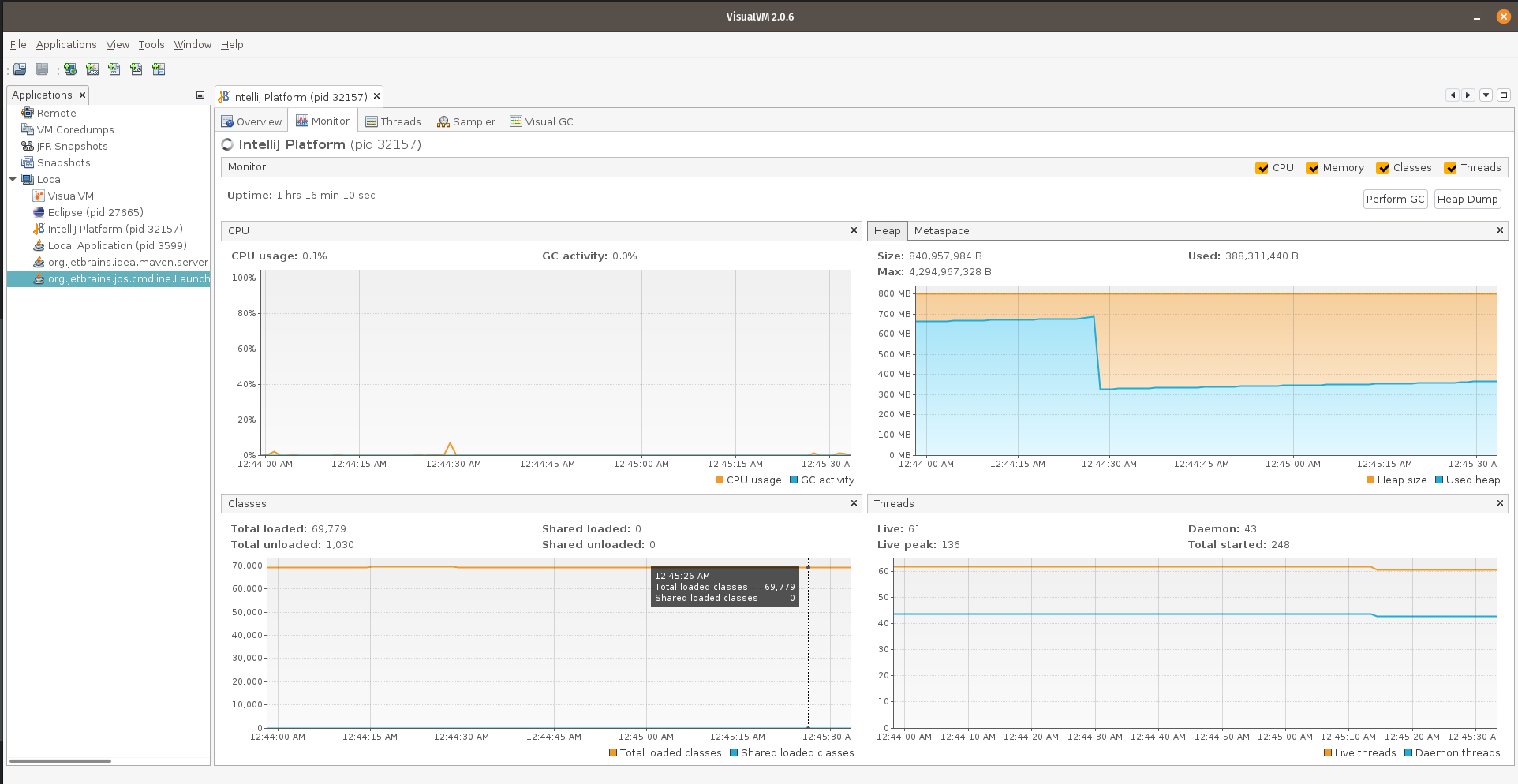Open the document list dropdown arrow
The image size is (1518, 784).
pyautogui.click(x=1486, y=95)
